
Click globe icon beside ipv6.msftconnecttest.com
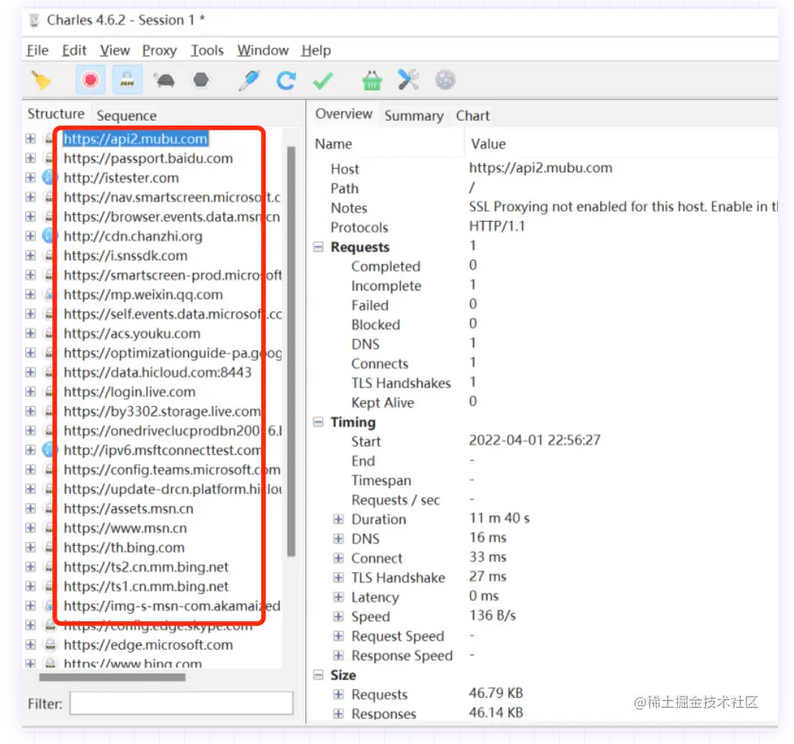coord(49,450)
